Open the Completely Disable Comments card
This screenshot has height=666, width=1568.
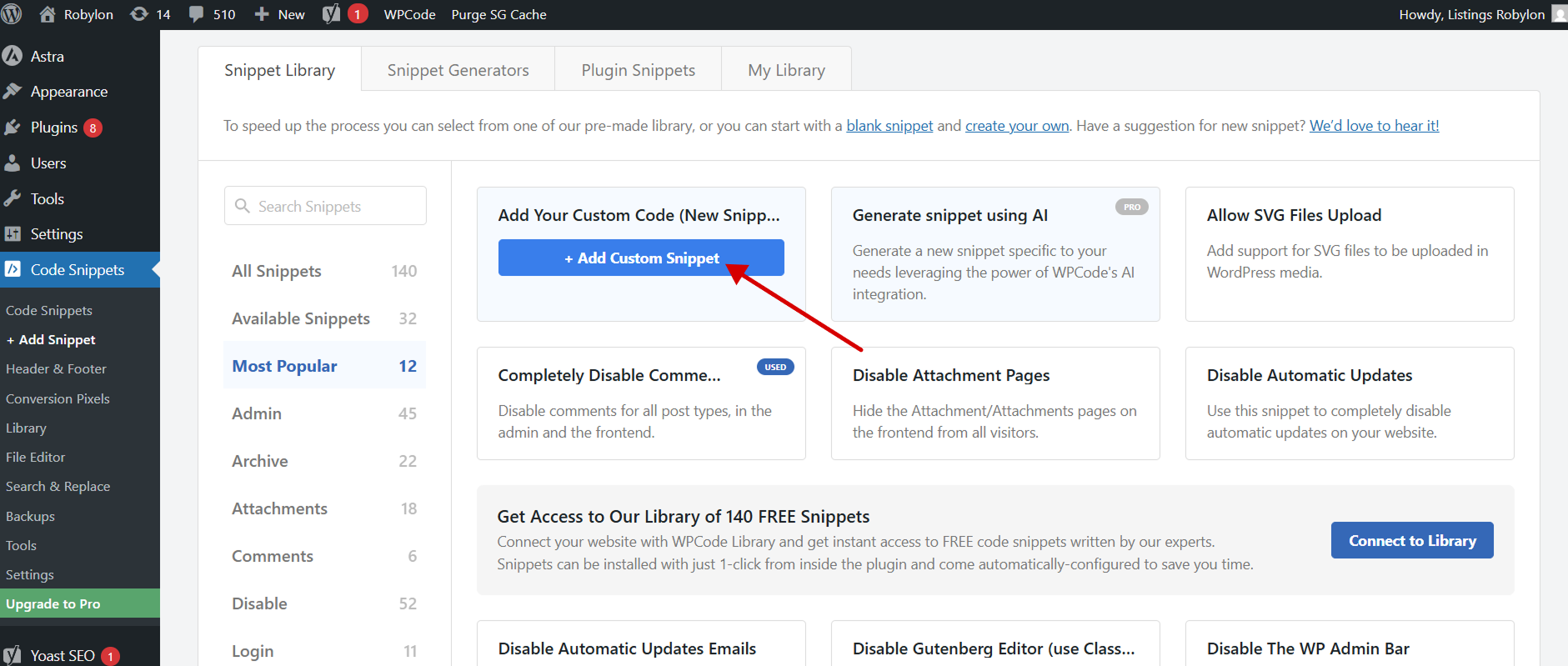[641, 403]
